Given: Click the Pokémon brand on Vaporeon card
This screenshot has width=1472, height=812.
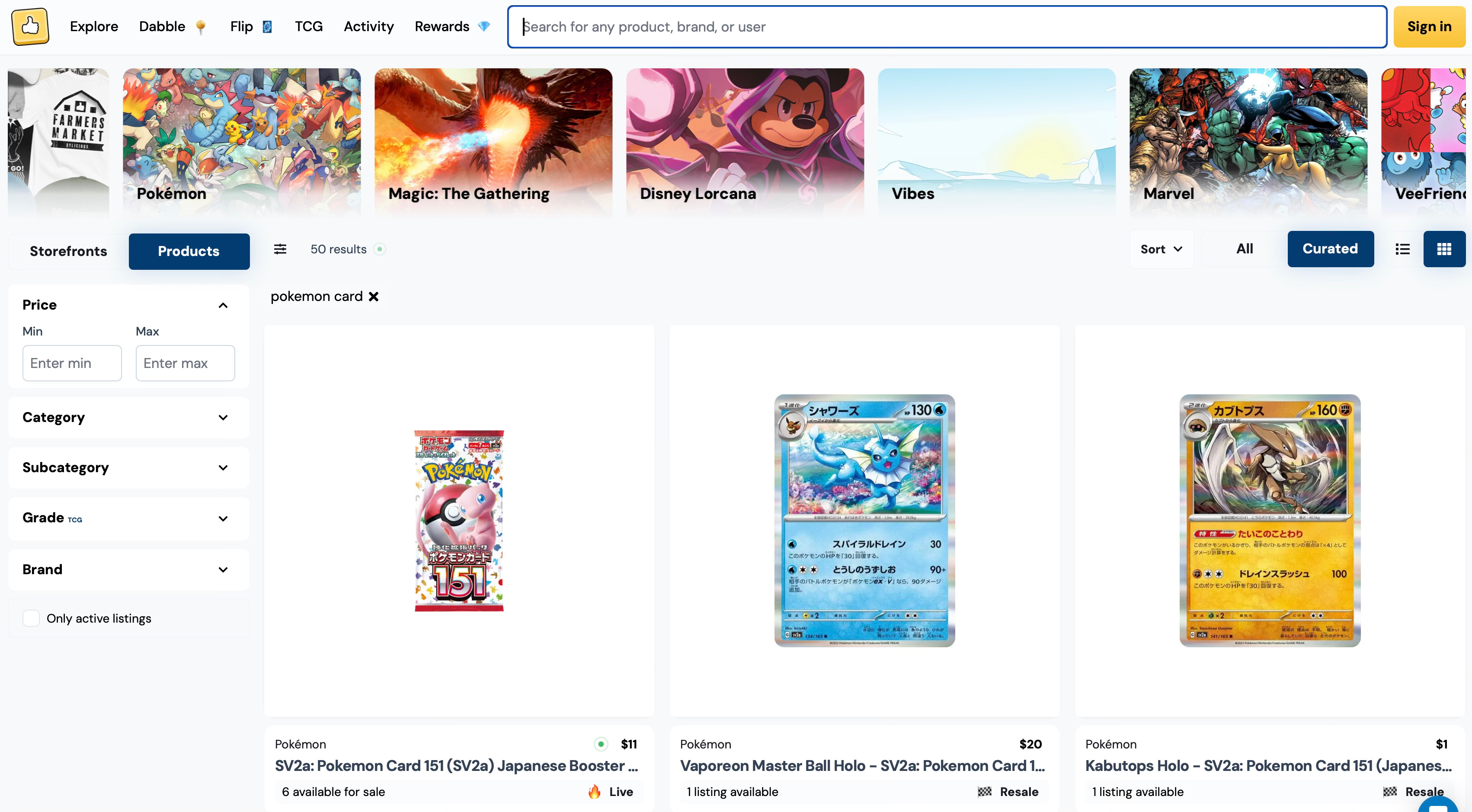Looking at the screenshot, I should 706,744.
